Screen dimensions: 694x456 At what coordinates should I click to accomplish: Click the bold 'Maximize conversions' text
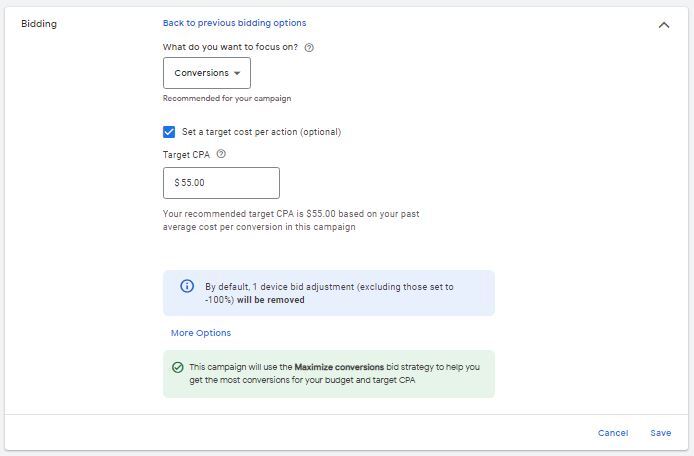(x=339, y=367)
